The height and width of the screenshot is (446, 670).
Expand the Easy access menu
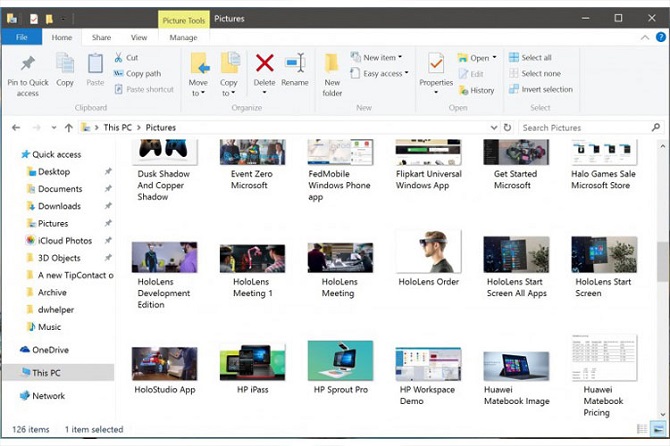pos(379,73)
